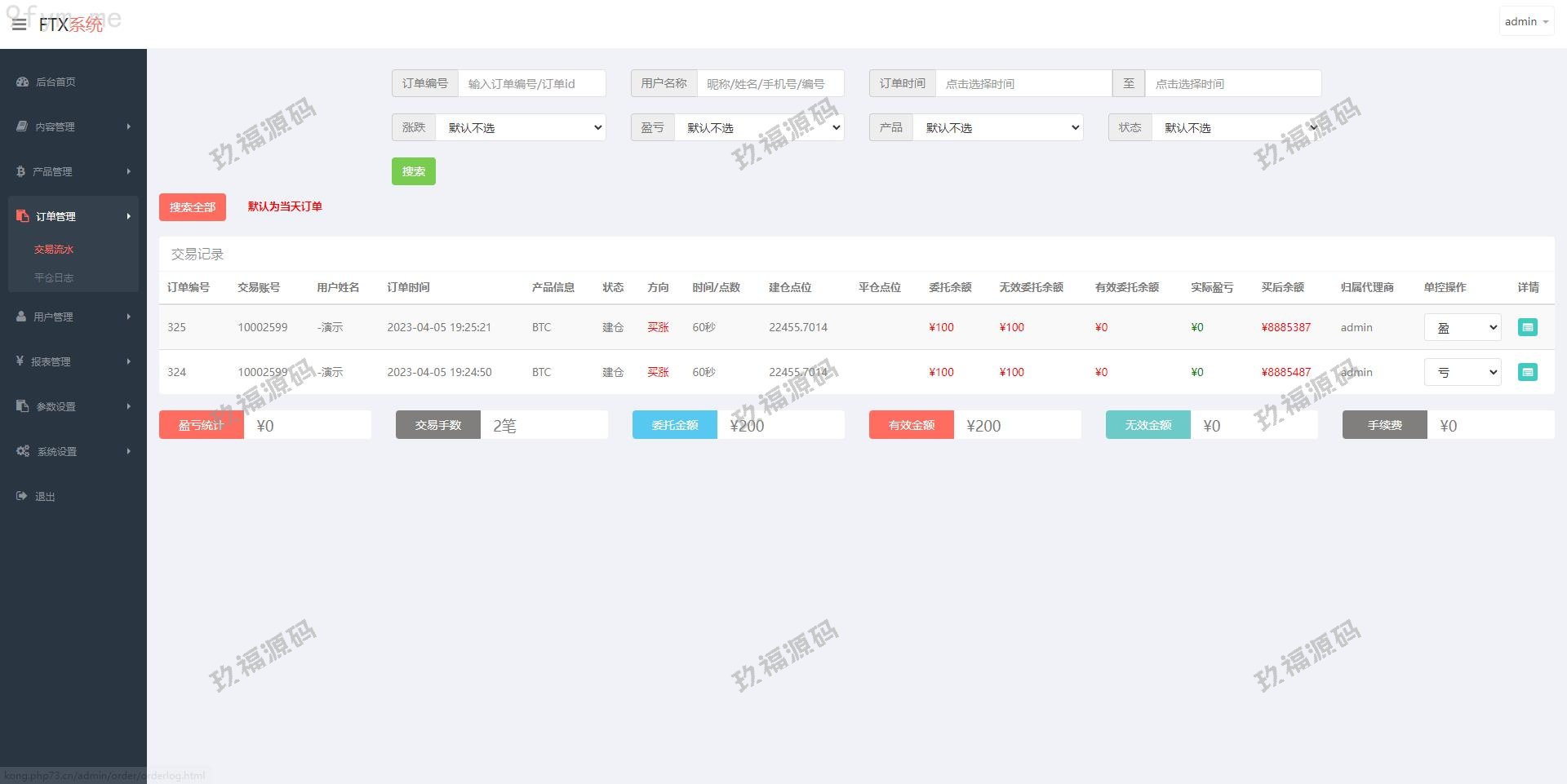The width and height of the screenshot is (1567, 784).
Task: Click the bitcoin icon for 产品管理
Action: (20, 171)
